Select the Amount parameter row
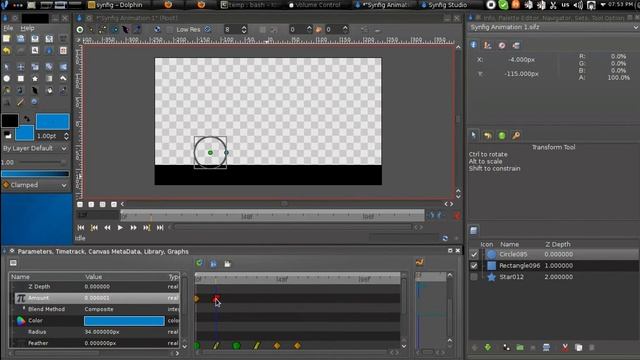Screen dimensions: 640x360 (x=97, y=298)
